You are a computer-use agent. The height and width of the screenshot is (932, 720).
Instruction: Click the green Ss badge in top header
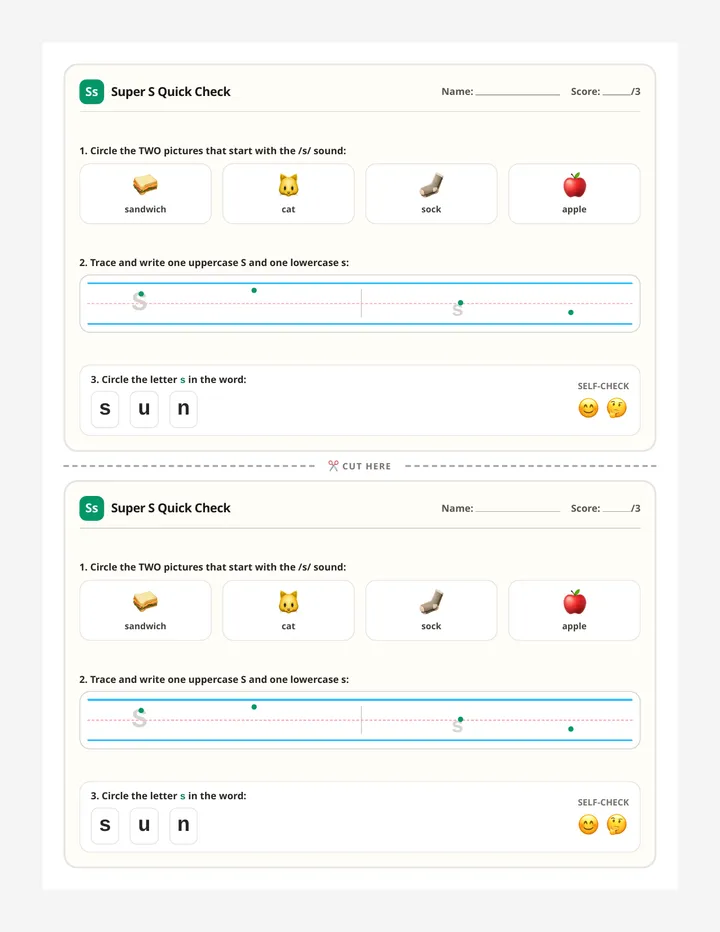(92, 92)
